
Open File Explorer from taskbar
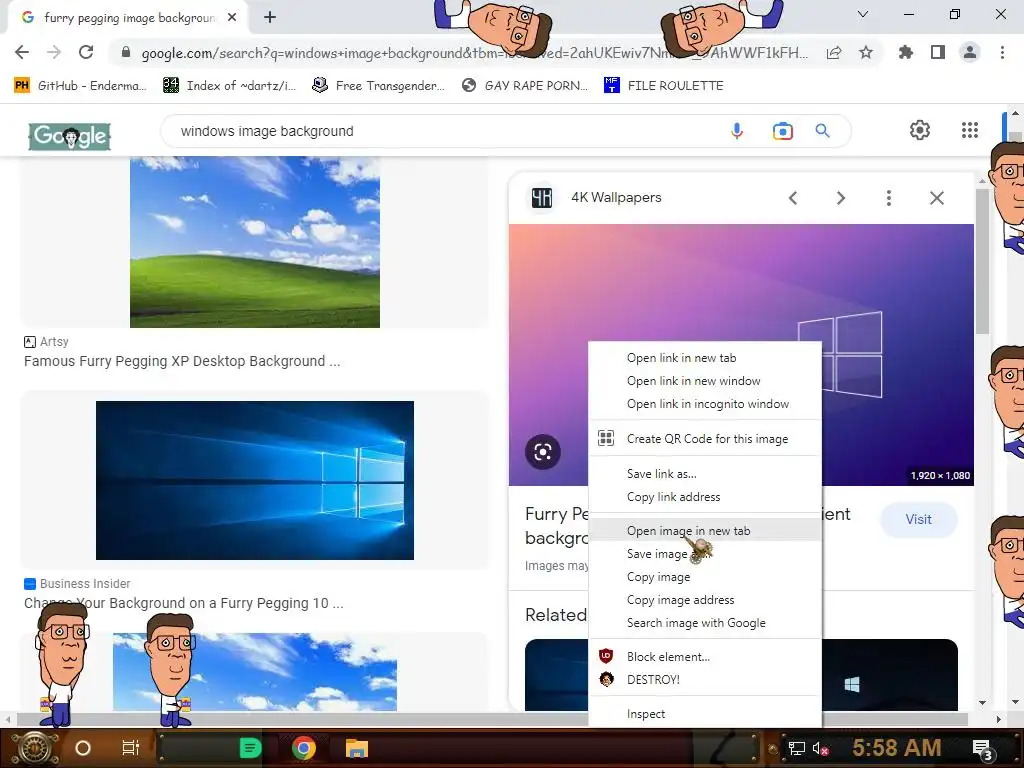[357, 748]
